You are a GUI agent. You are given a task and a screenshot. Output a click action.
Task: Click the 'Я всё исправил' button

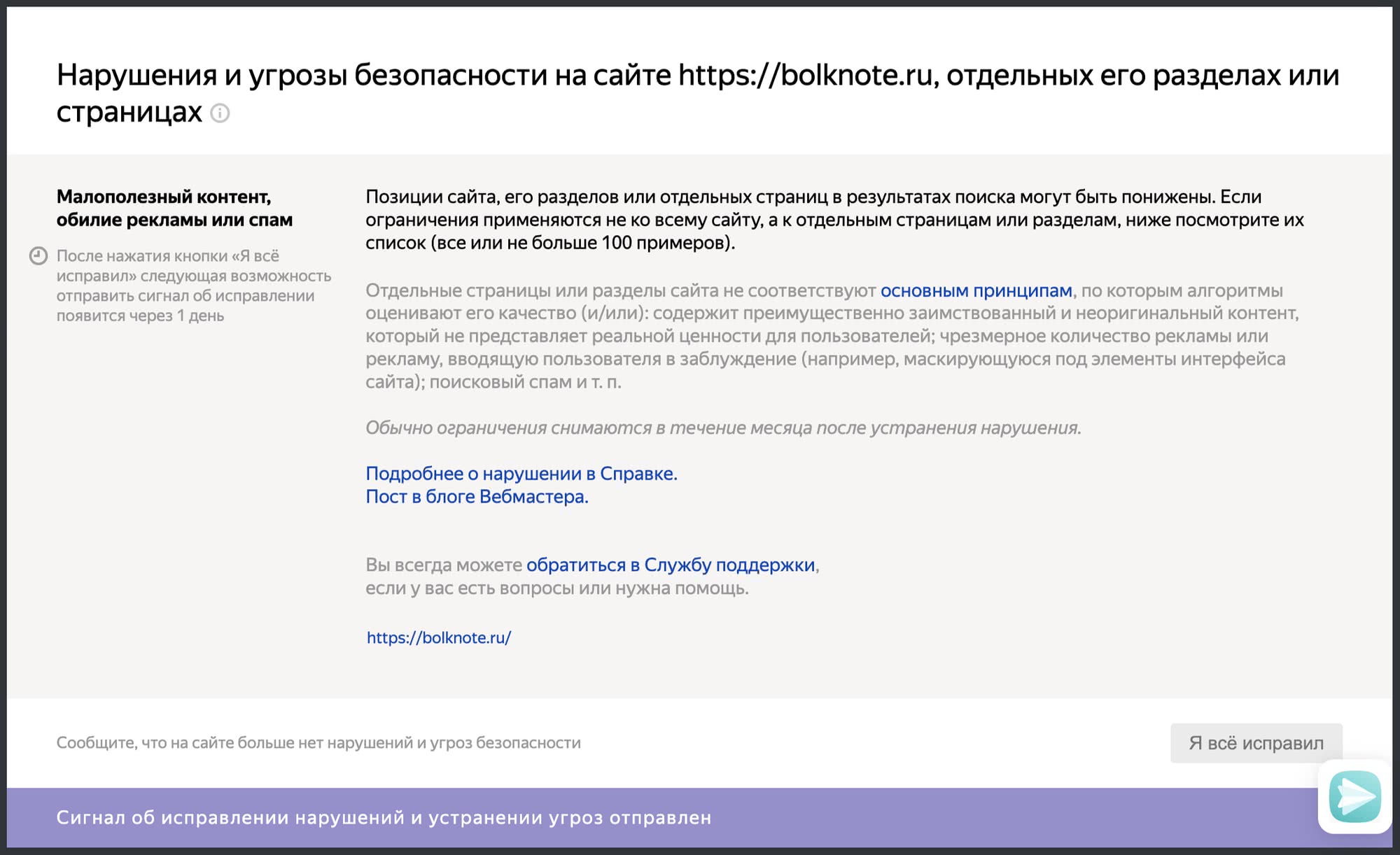1256,743
